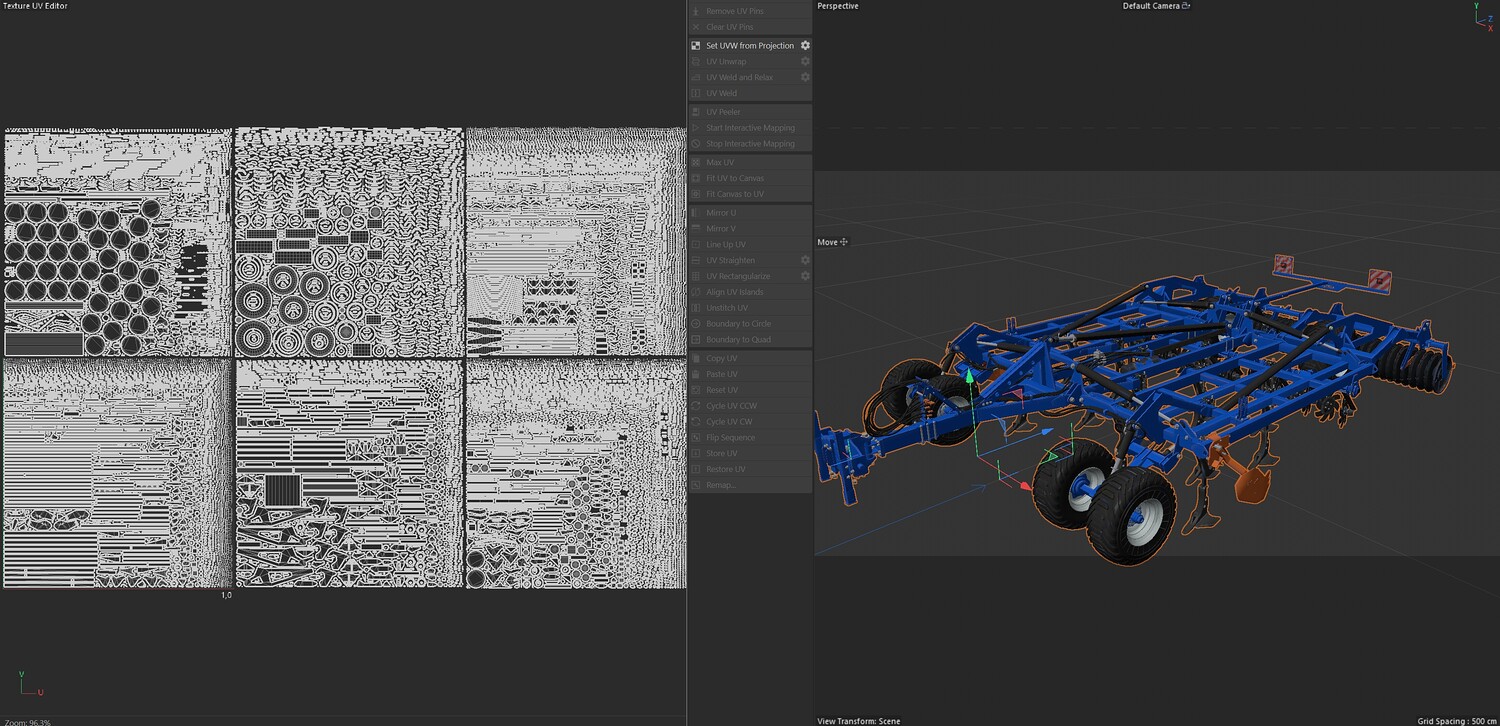Click the Align UV Islands icon

(696, 292)
